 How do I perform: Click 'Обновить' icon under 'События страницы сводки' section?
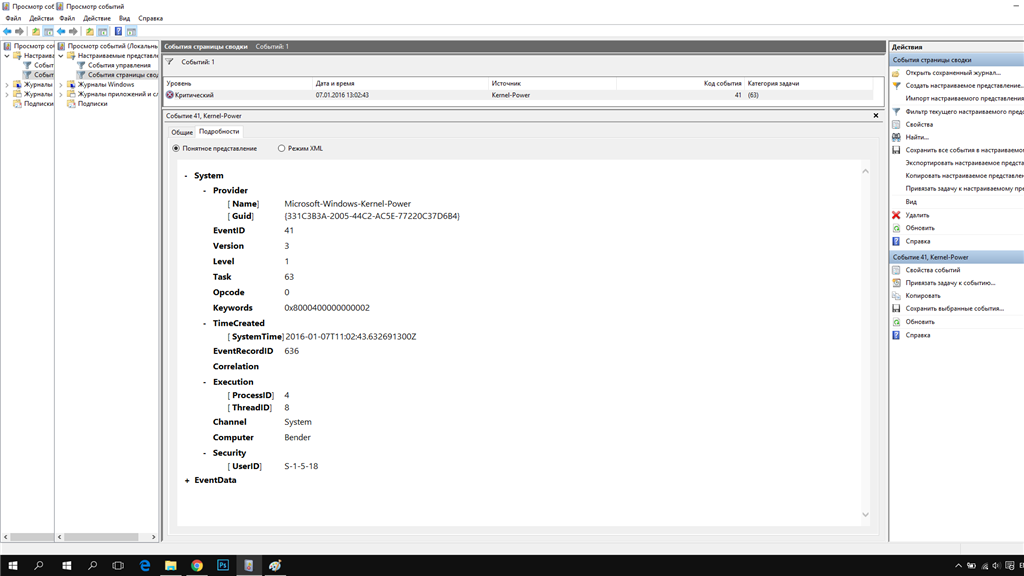click(896, 228)
